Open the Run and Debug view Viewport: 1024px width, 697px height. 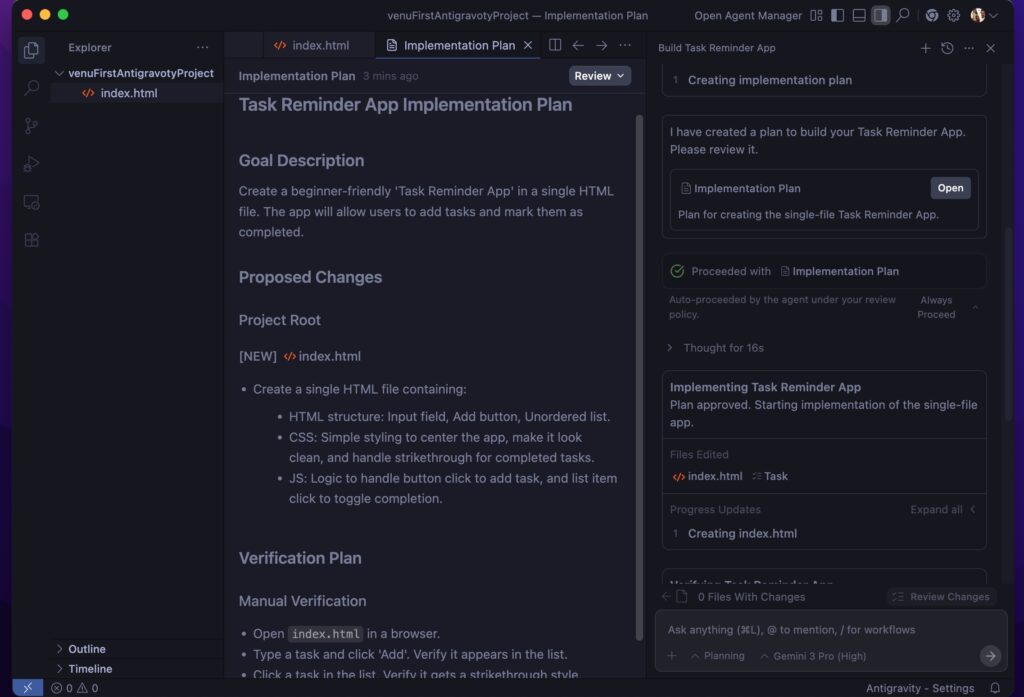tap(31, 163)
